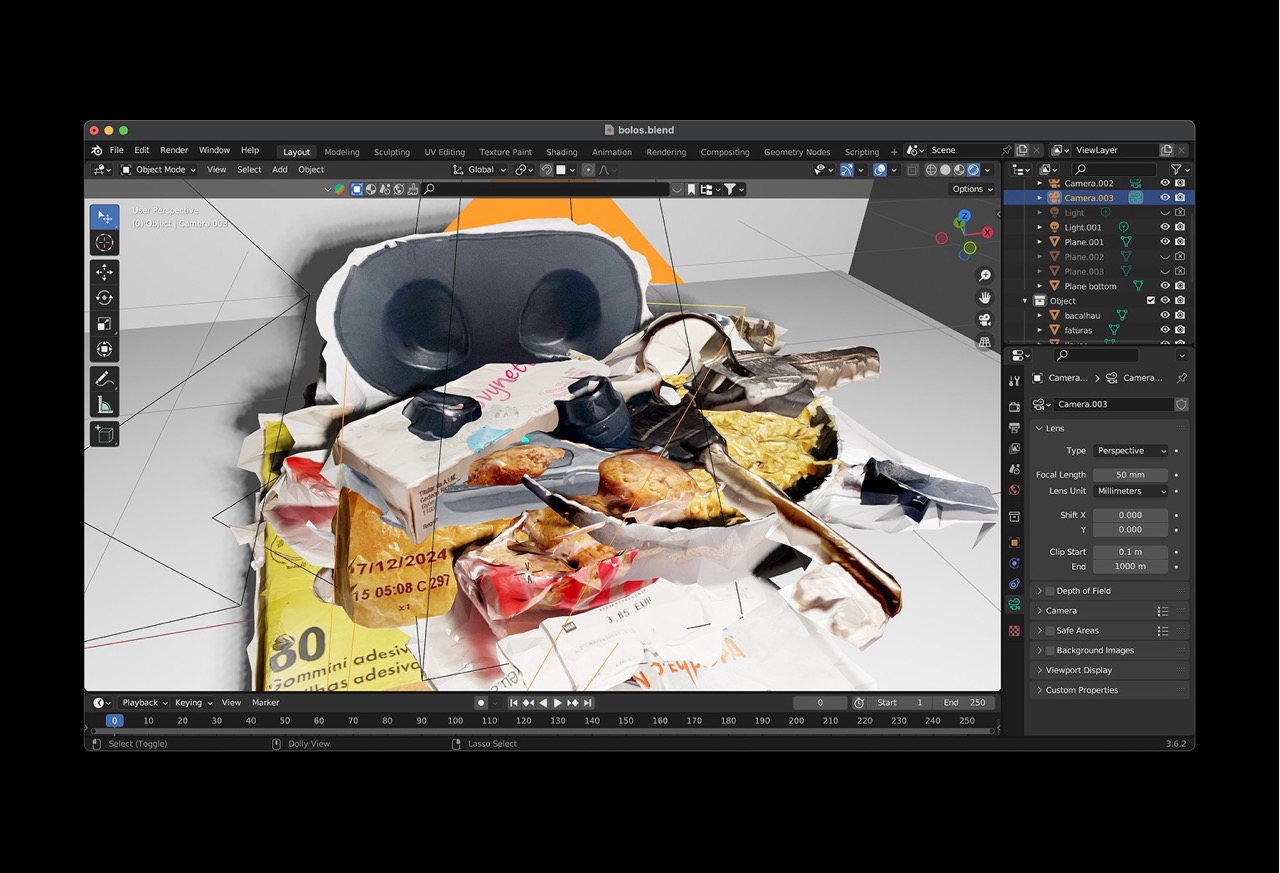The width and height of the screenshot is (1280, 873).
Task: Open the Object Mode dropdown
Action: click(159, 170)
